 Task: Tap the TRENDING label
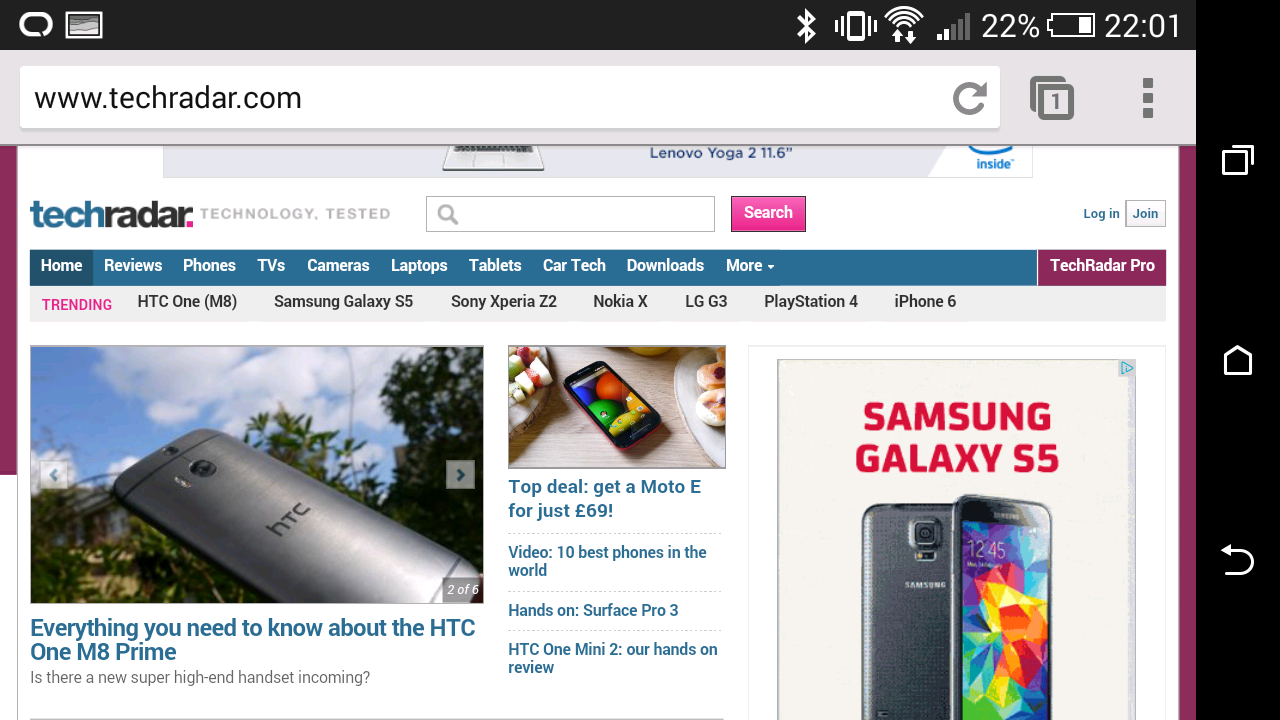77,305
